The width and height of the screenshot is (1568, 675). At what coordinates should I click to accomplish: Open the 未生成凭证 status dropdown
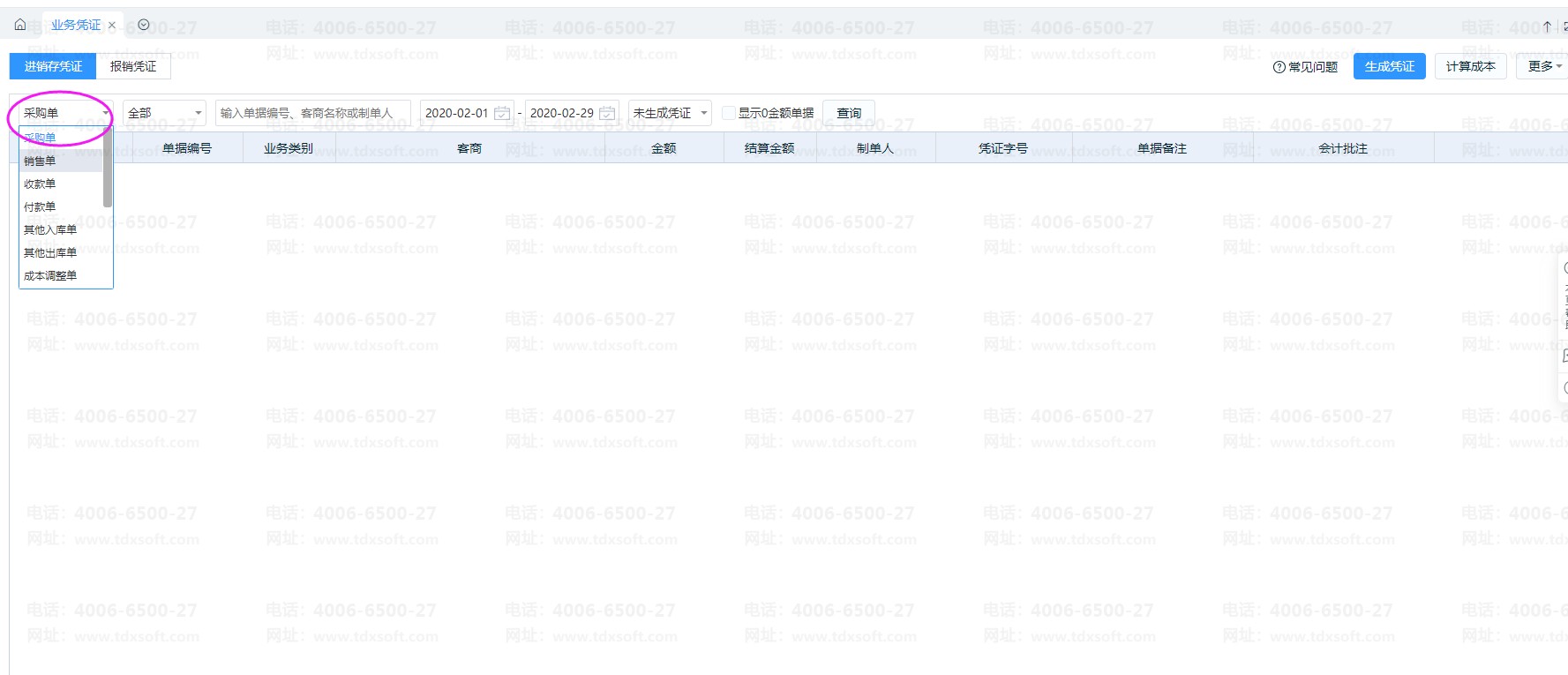(x=670, y=113)
